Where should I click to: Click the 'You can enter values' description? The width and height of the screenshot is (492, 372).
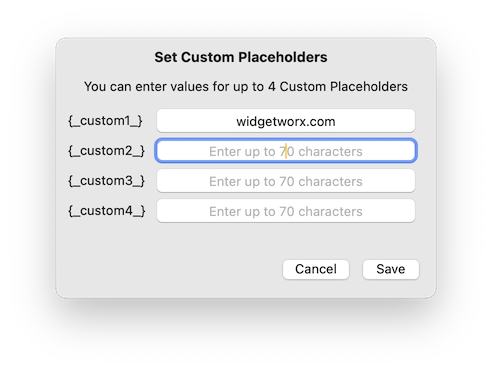click(x=246, y=87)
